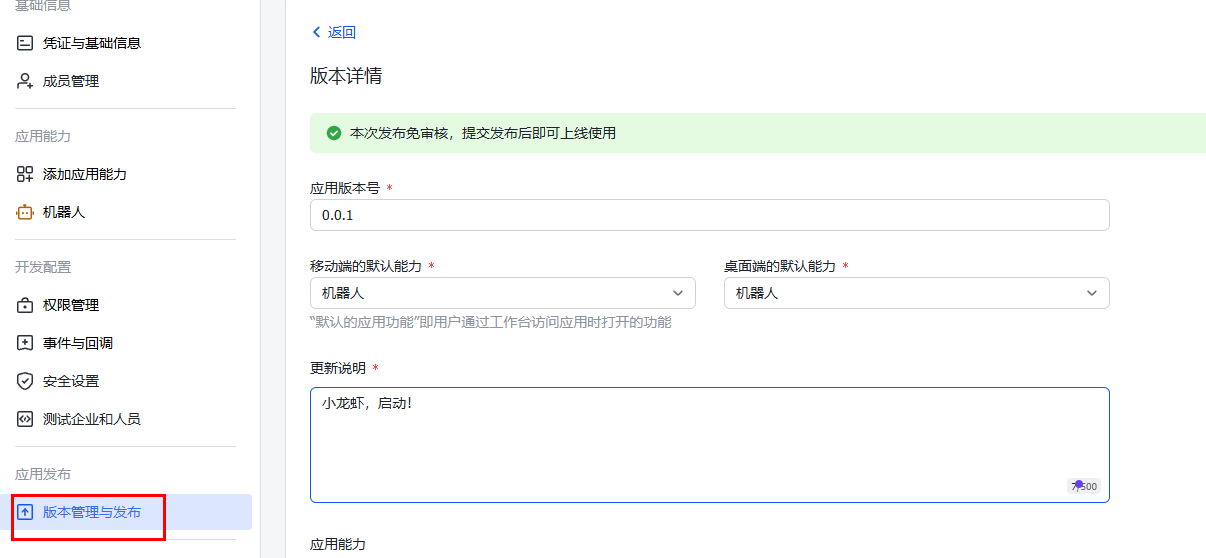Click the 应用版本号 input field

pos(710,215)
